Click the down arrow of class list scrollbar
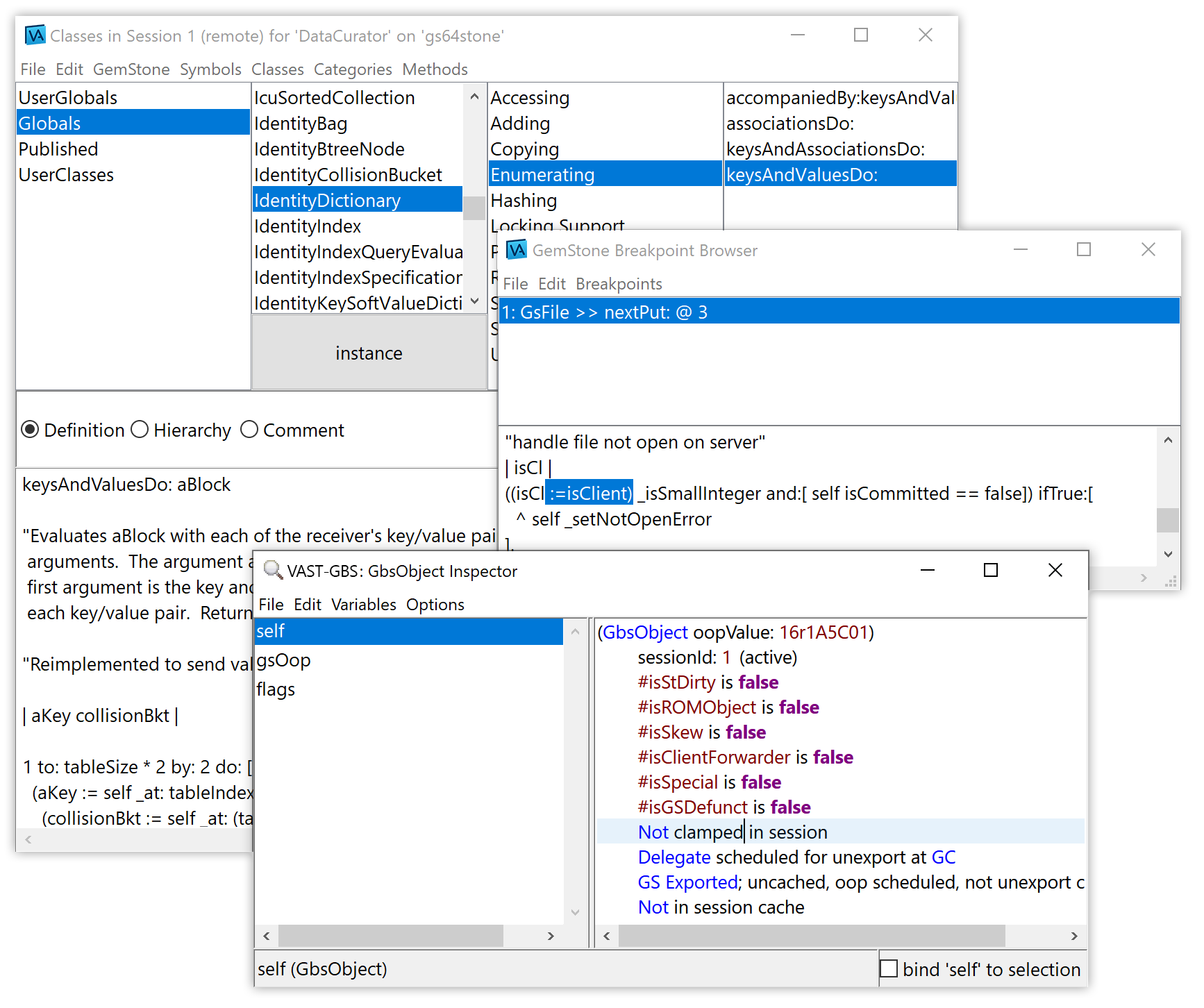1204x1008 pixels. pos(474,301)
